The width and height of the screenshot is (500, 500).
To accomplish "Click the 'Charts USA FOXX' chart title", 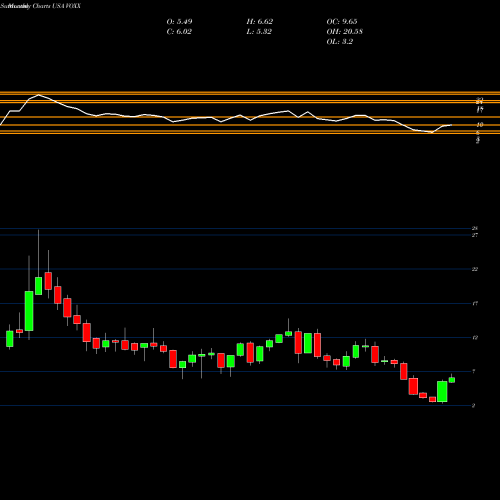I will [x=57, y=6].
